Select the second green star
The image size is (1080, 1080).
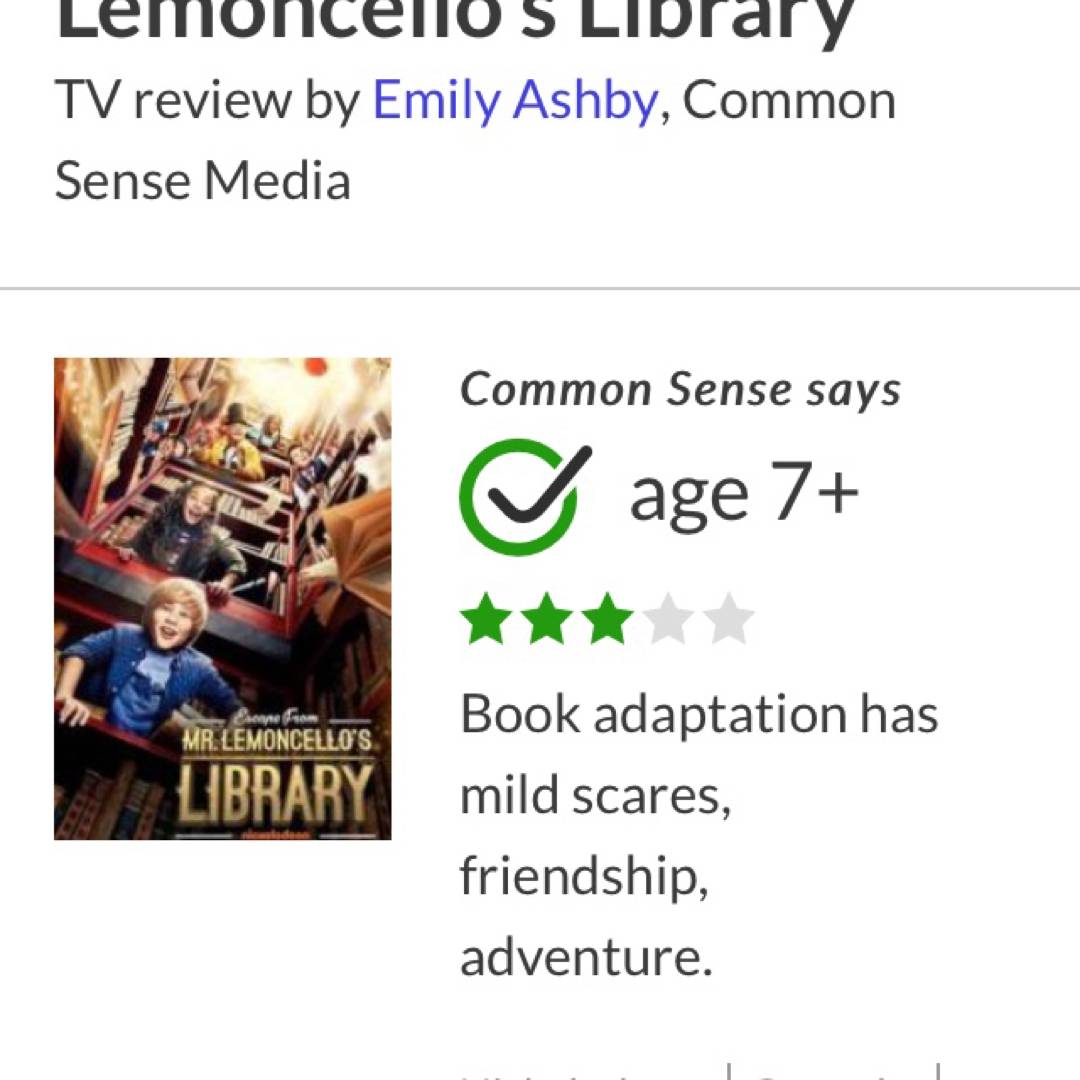546,620
